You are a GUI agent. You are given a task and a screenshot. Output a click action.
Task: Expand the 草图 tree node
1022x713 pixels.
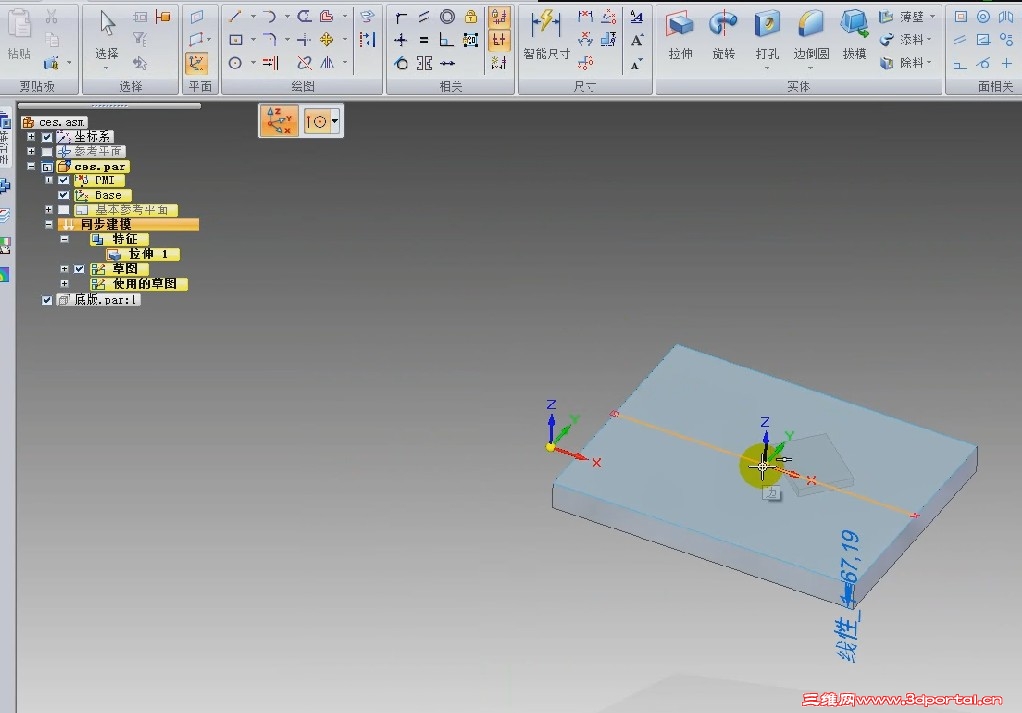click(x=65, y=269)
